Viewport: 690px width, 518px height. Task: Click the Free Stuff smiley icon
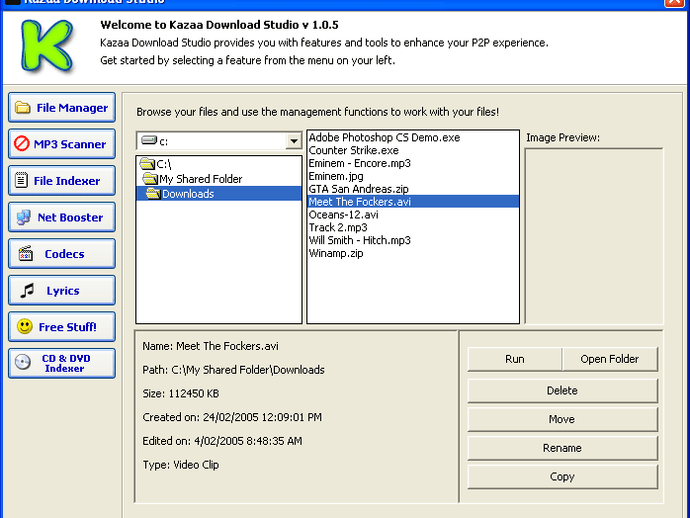24,327
